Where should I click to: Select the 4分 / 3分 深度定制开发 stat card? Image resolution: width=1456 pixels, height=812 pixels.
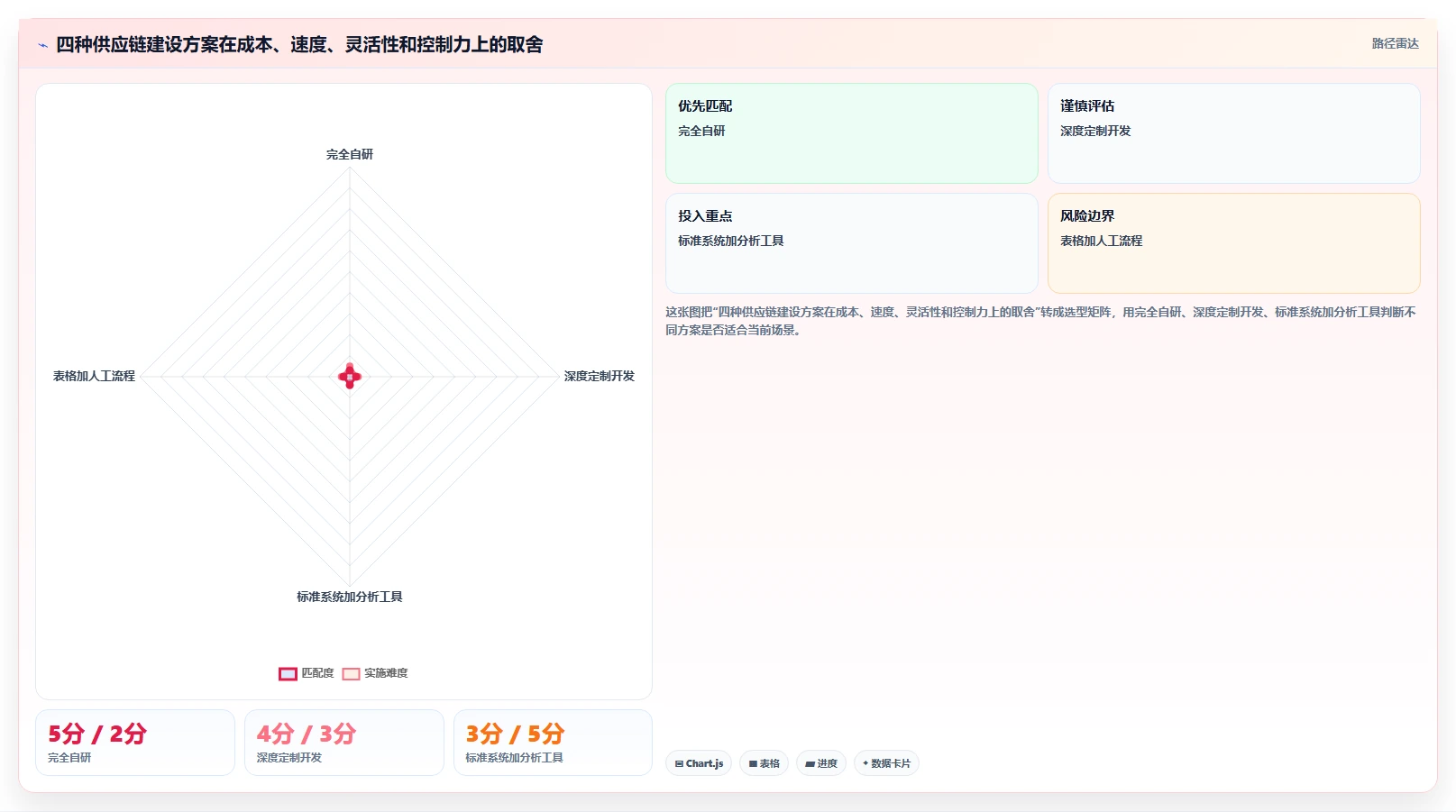[344, 743]
